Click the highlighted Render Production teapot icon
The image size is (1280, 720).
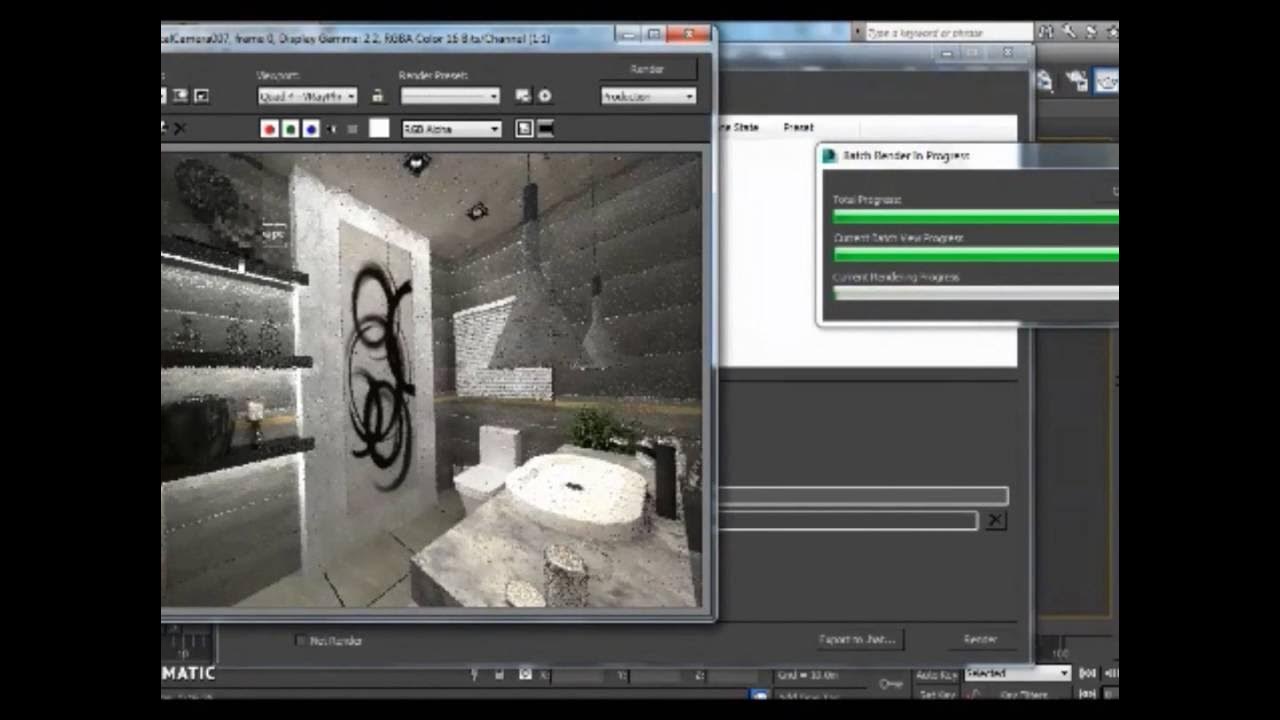(x=1106, y=82)
